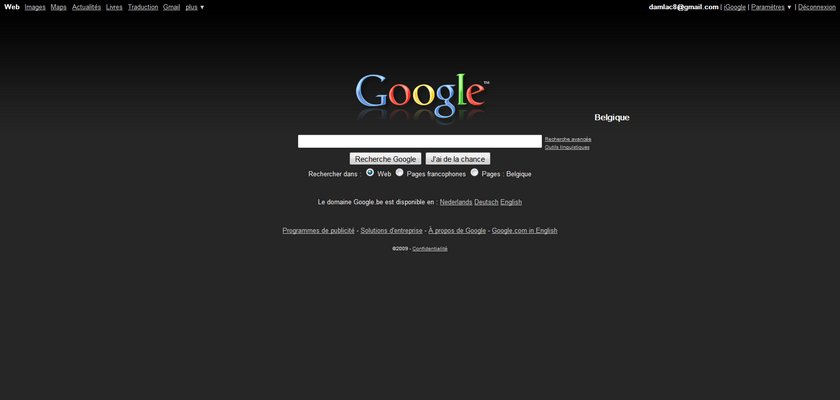The image size is (840, 400).
Task: Focus the Google search input field
Action: point(419,141)
